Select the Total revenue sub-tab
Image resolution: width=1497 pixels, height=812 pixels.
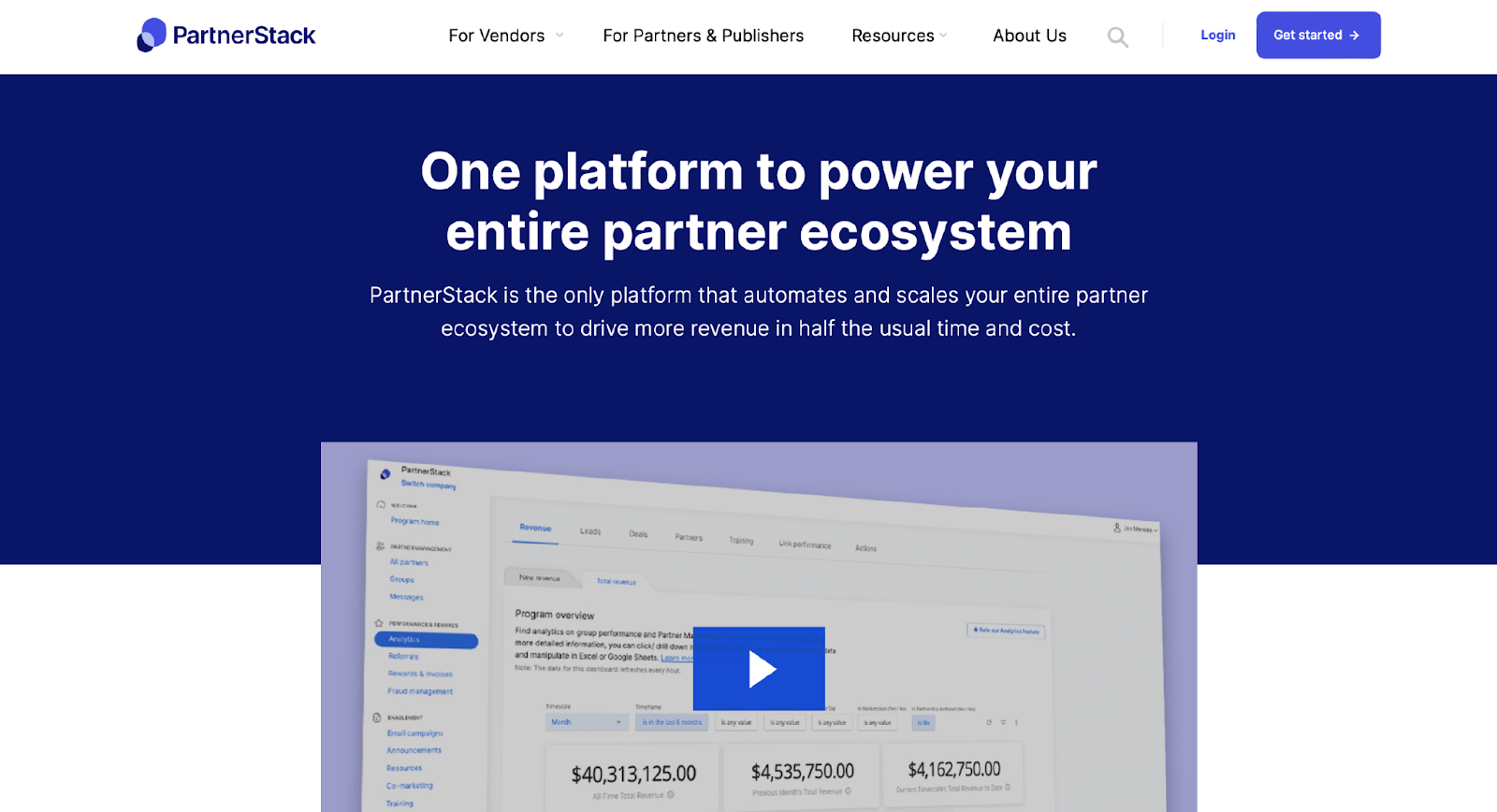(617, 582)
